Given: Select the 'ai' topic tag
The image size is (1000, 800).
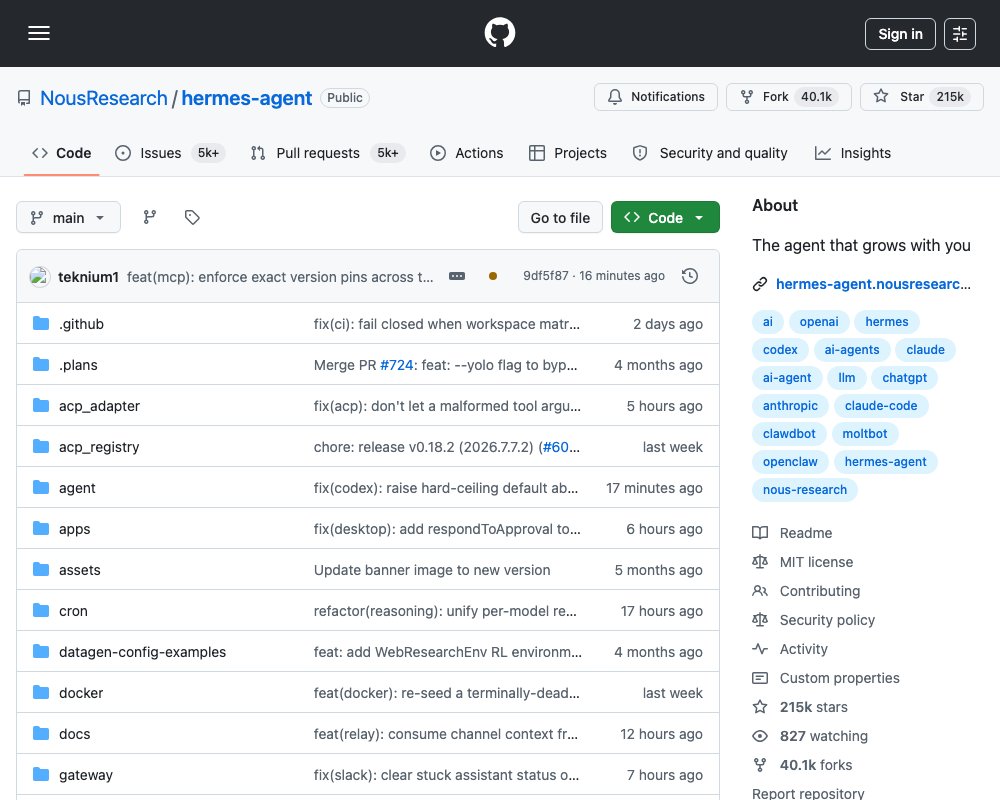Looking at the screenshot, I should tap(767, 322).
